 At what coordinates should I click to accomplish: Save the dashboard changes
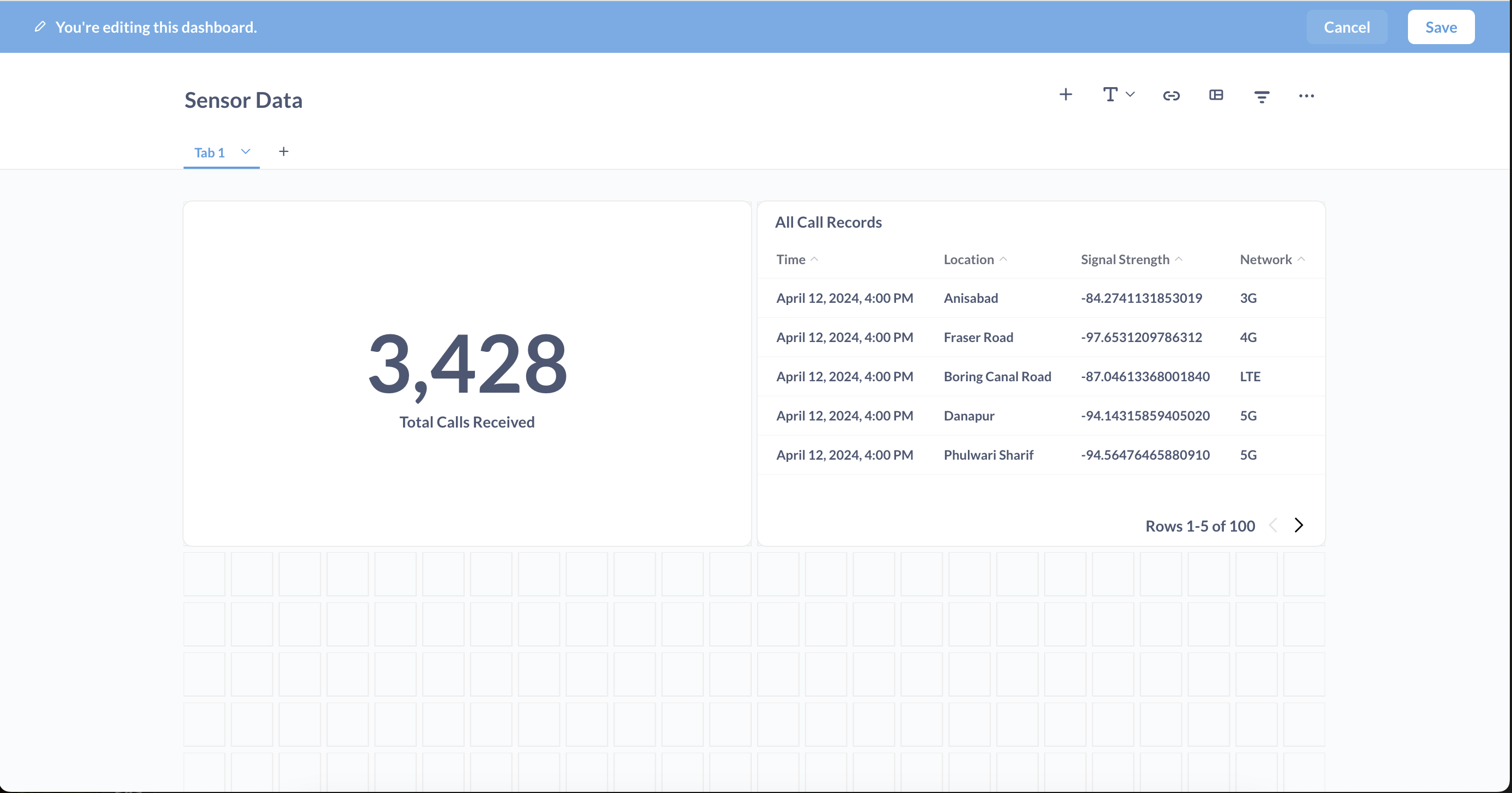click(x=1441, y=27)
